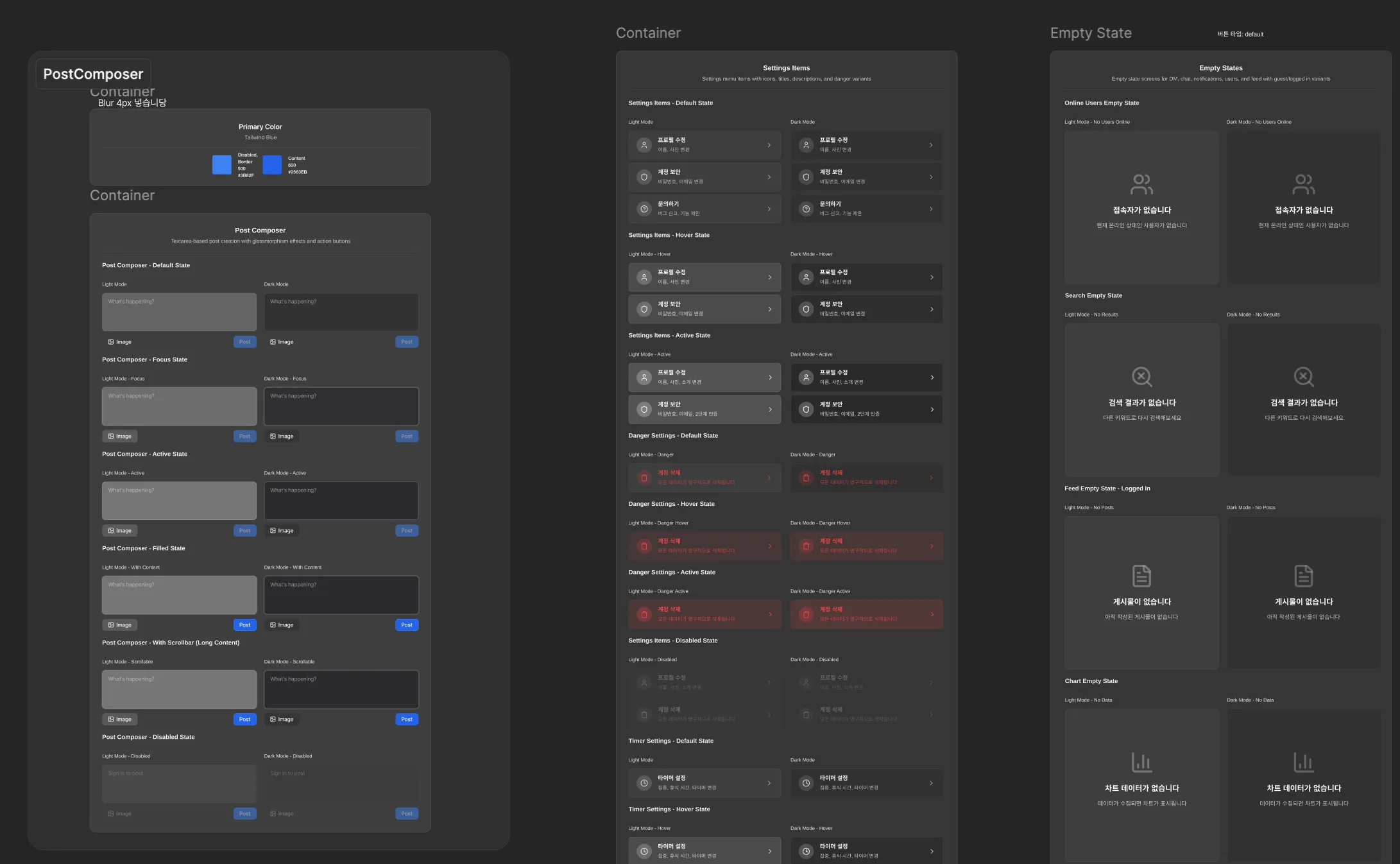Select the #3B82F6 Border 500 blue swatch
1400x864 pixels.
(x=222, y=165)
